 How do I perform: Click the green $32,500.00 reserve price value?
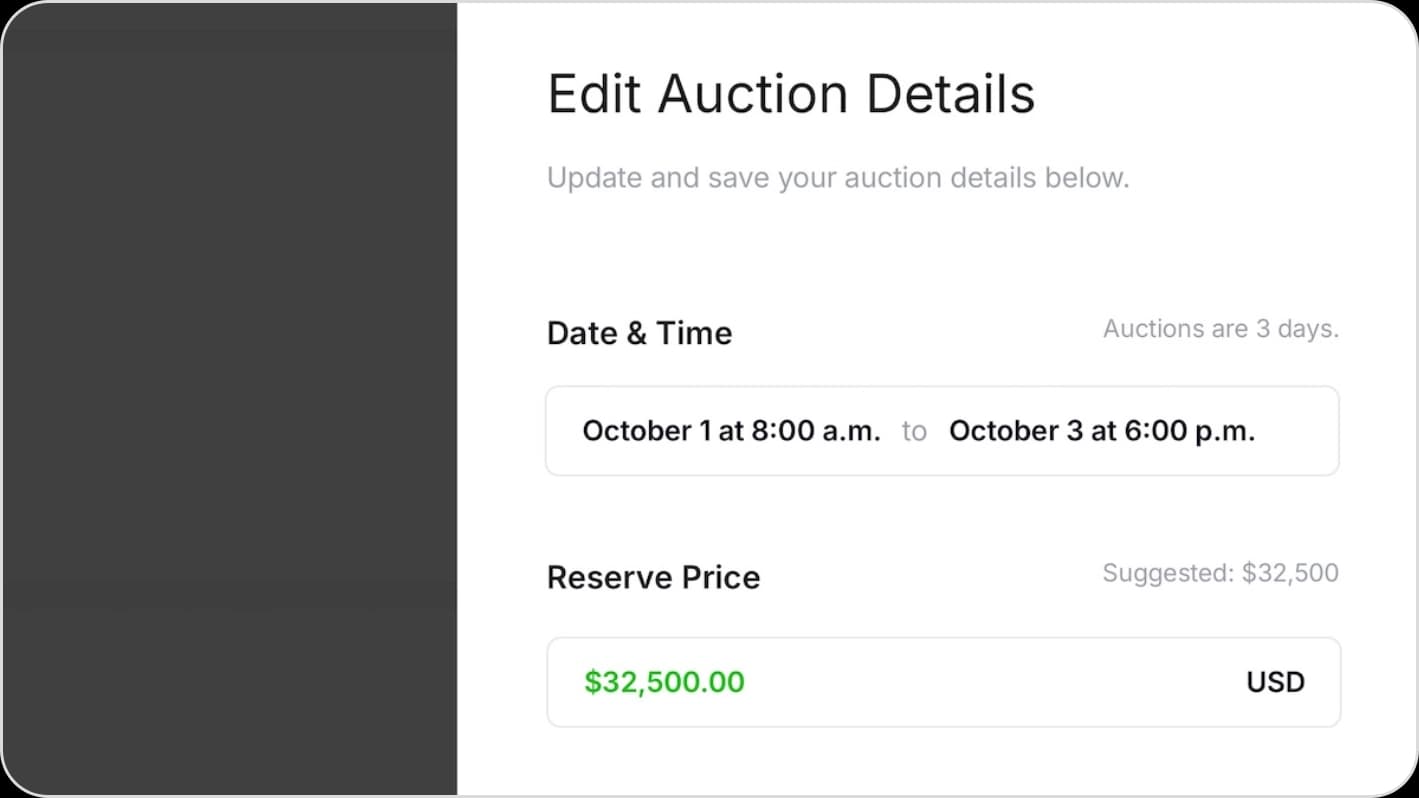(664, 682)
